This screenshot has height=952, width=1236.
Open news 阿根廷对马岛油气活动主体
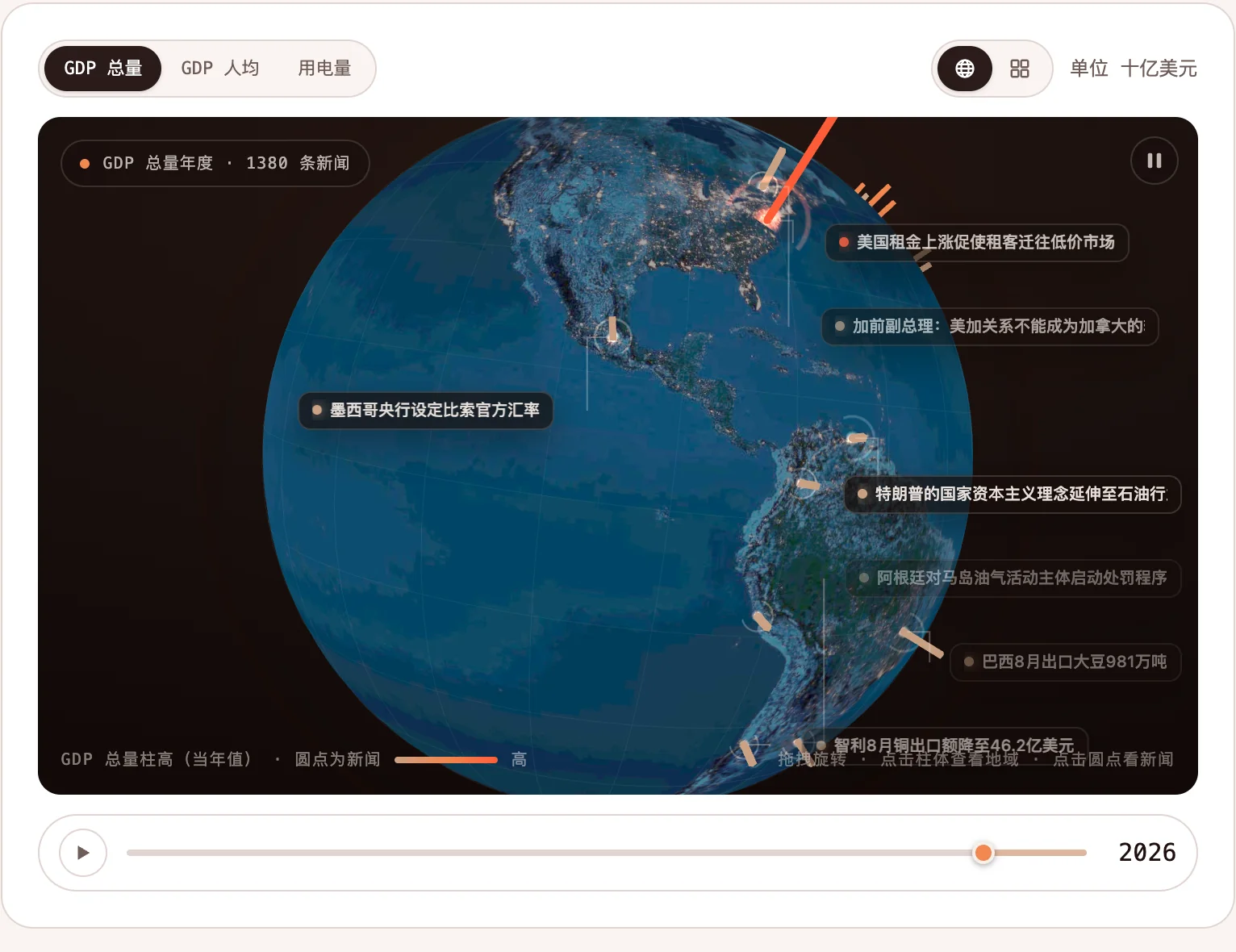pyautogui.click(x=1013, y=578)
